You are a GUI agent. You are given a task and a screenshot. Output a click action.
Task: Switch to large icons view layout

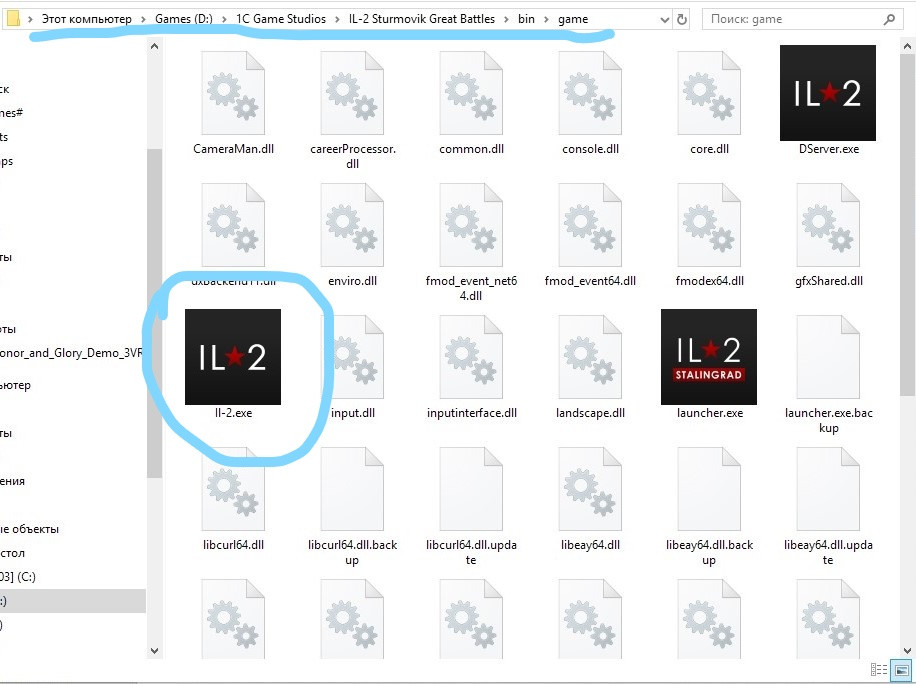coord(901,669)
